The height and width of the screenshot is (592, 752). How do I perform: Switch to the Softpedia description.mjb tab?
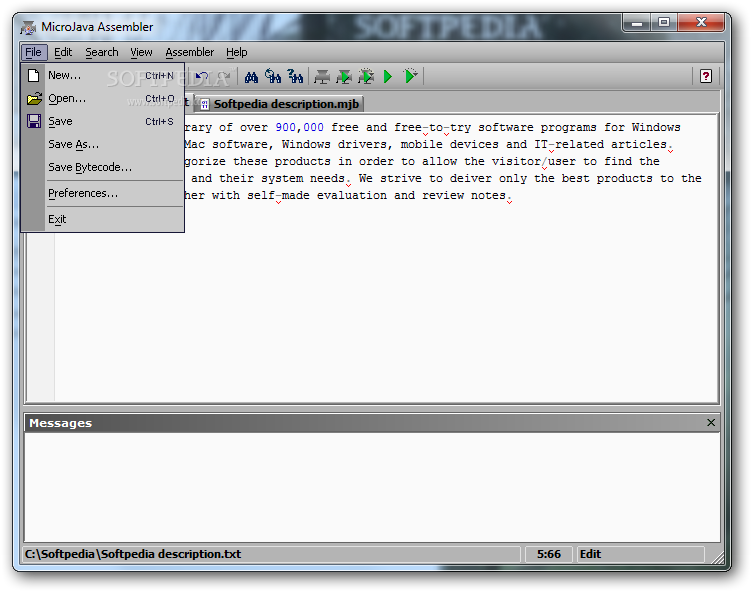tap(280, 104)
